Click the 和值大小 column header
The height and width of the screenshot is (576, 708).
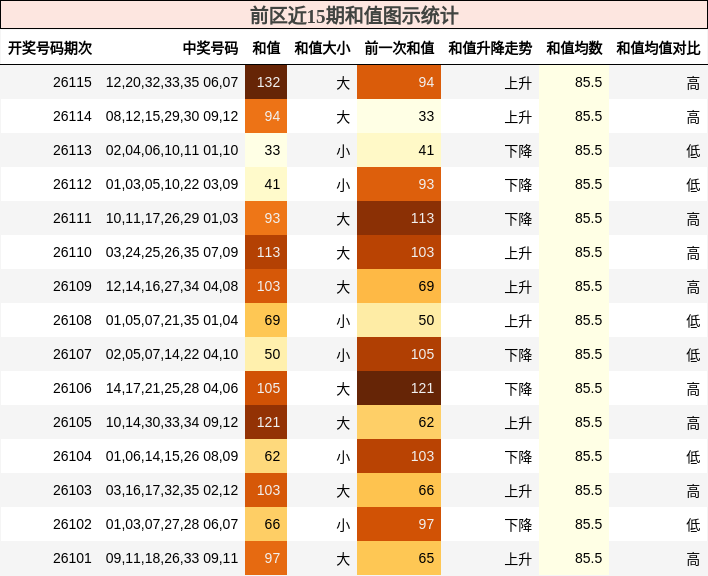click(322, 48)
